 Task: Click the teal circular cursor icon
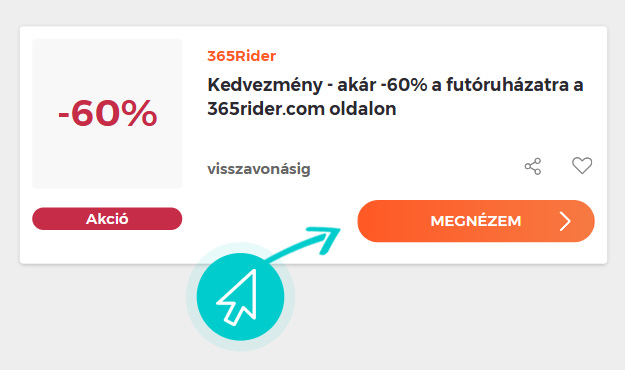click(240, 297)
